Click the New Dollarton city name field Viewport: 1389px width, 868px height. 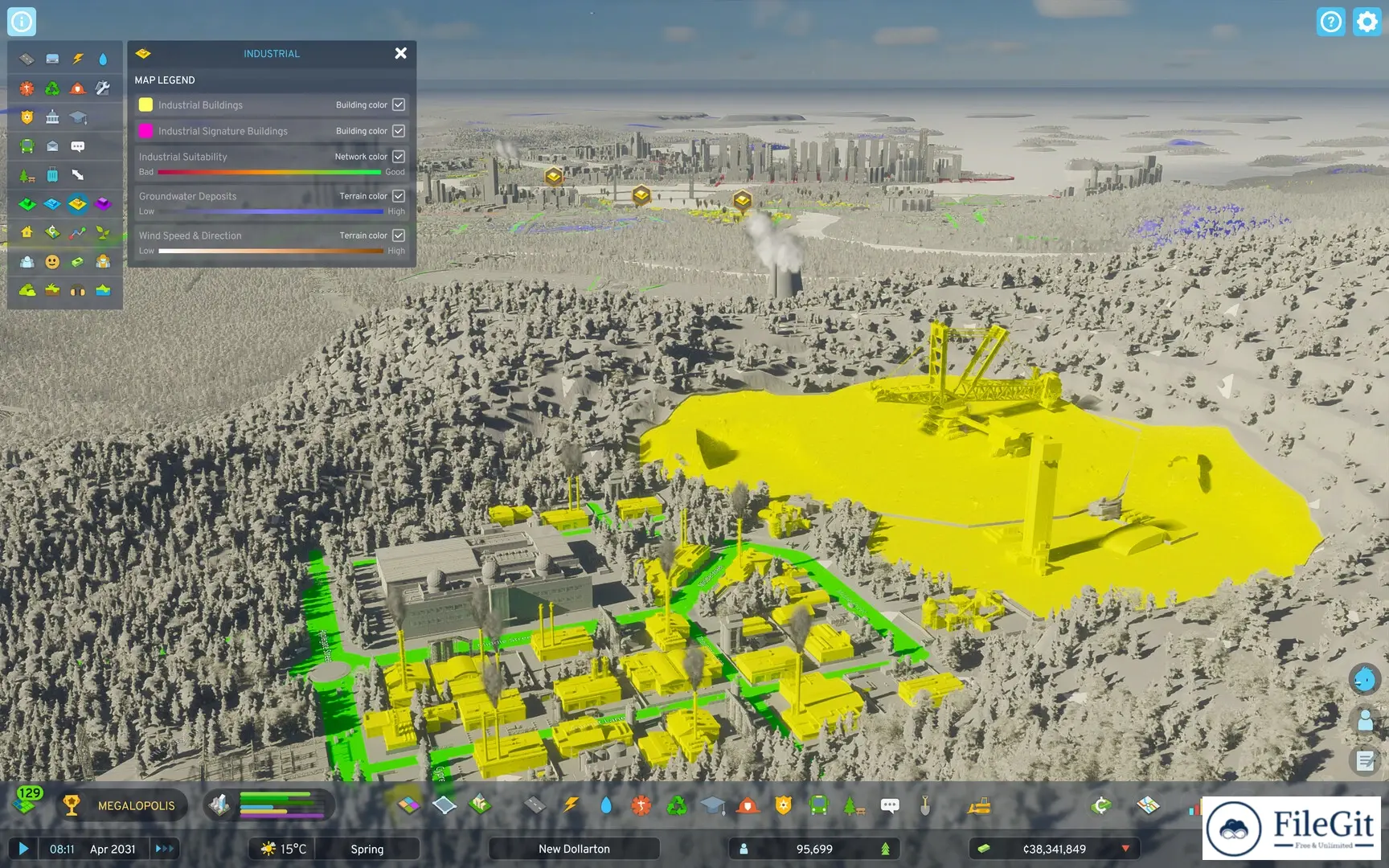coord(574,848)
